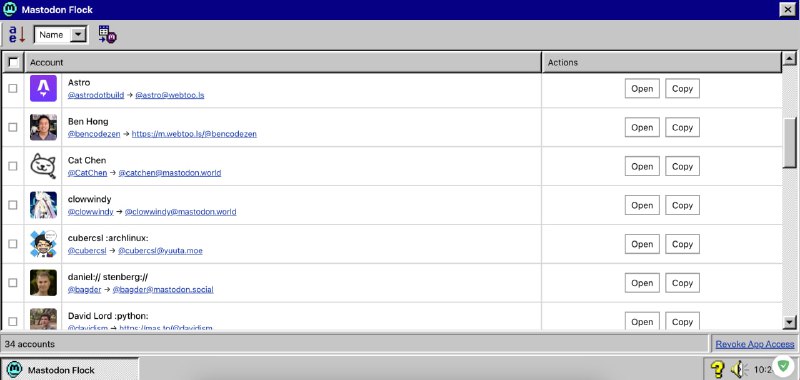Click the export to Mastodon toolbar icon
The width and height of the screenshot is (800, 380).
108,35
